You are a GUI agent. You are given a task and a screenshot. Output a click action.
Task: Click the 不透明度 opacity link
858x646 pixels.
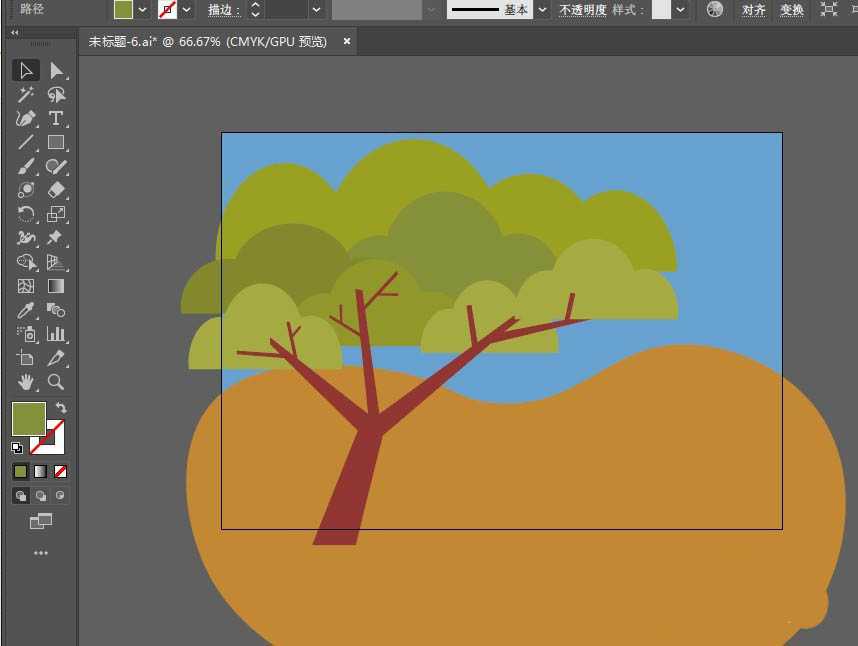tap(582, 10)
